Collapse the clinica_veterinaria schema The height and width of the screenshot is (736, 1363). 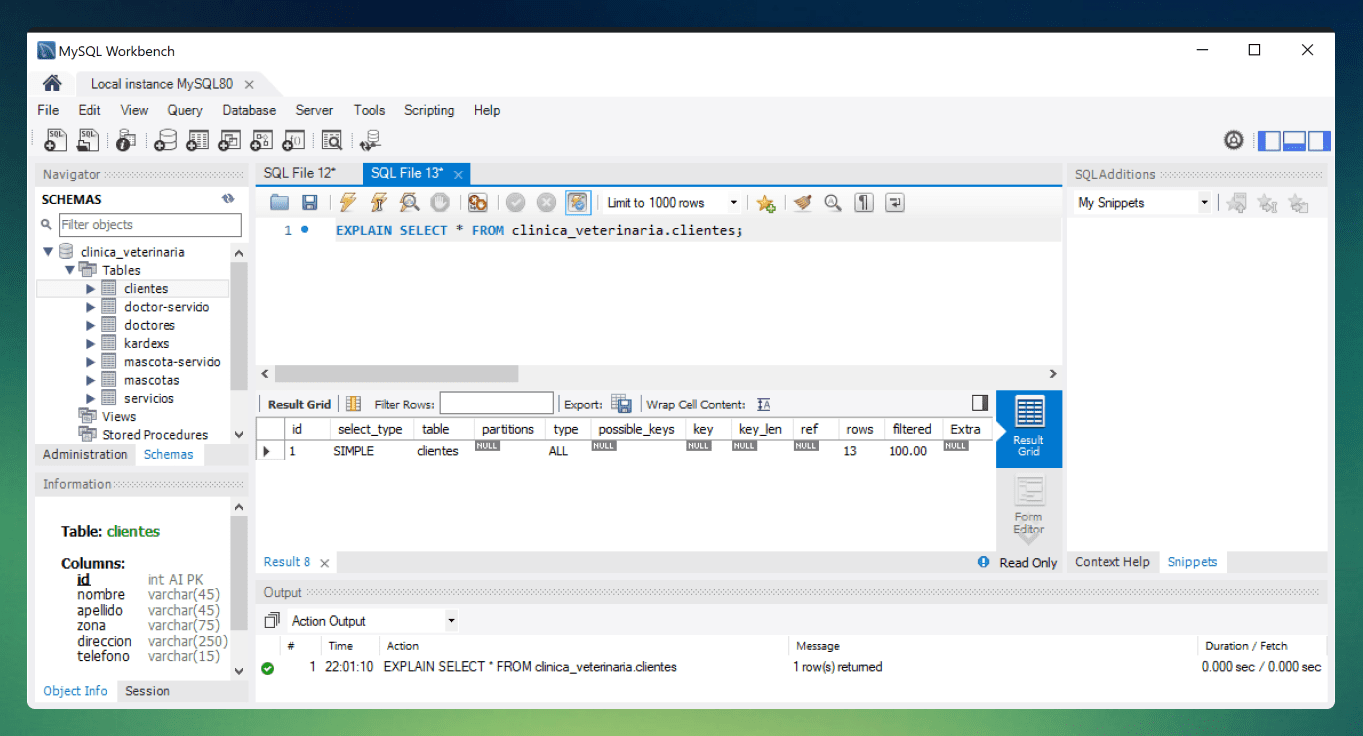(48, 252)
